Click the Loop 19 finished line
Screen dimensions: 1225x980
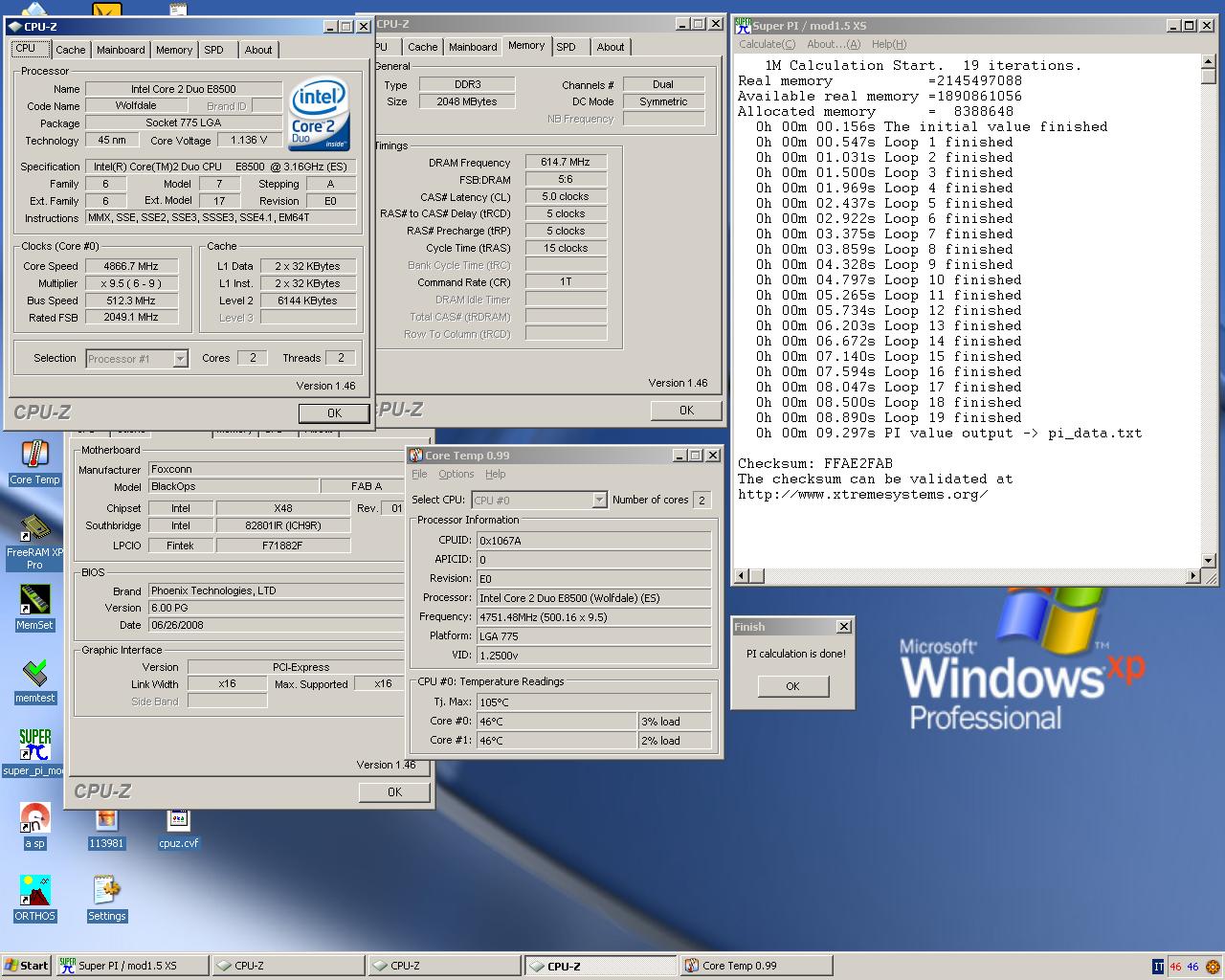point(888,417)
